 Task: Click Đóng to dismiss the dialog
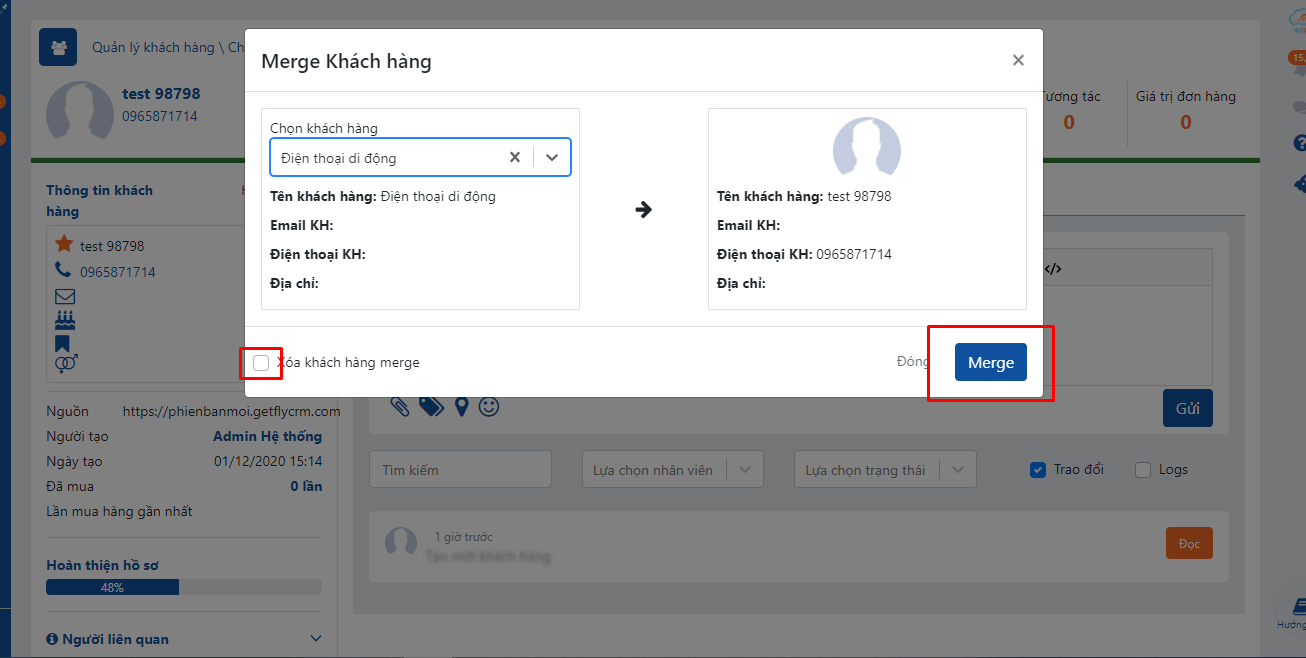point(912,362)
